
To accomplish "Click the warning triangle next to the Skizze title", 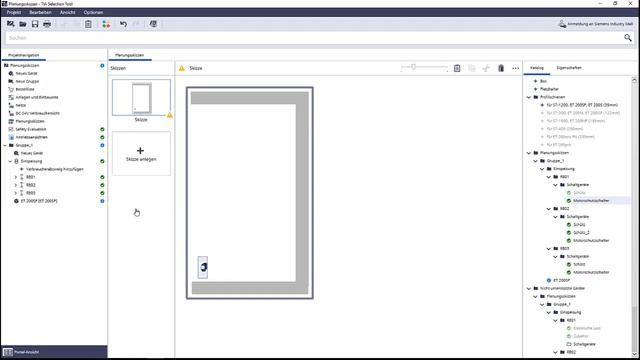I will tap(182, 68).
